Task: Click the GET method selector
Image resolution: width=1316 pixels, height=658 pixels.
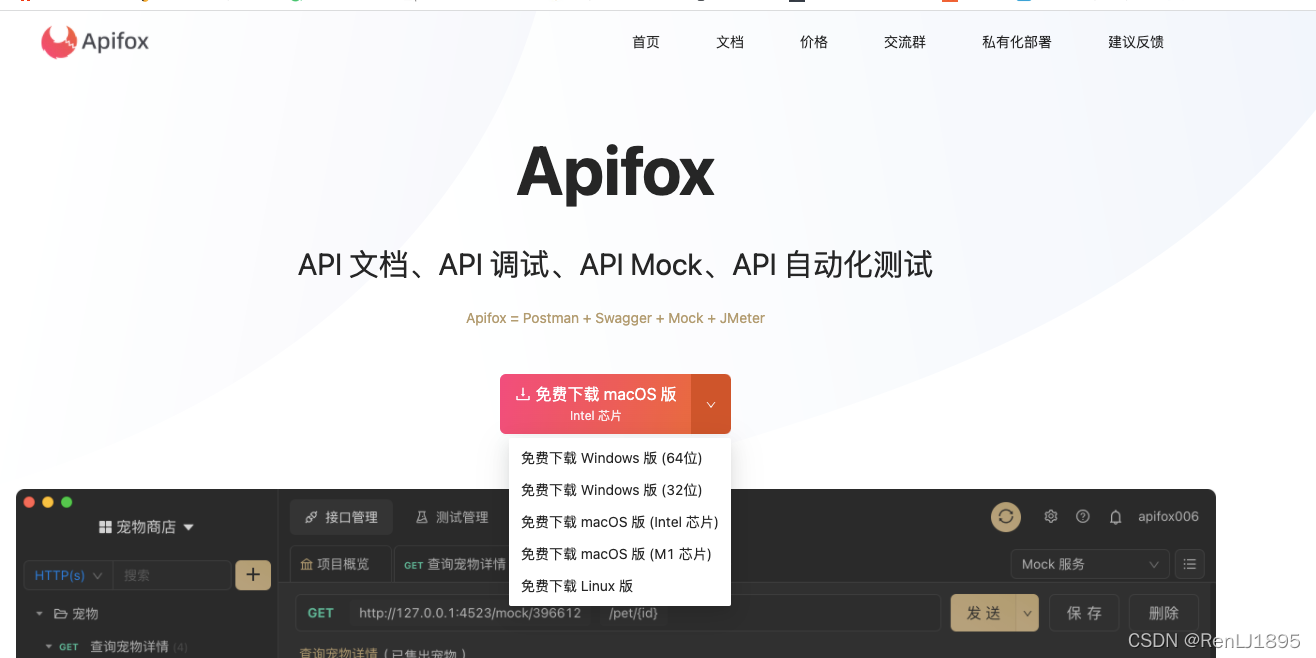Action: 321,613
